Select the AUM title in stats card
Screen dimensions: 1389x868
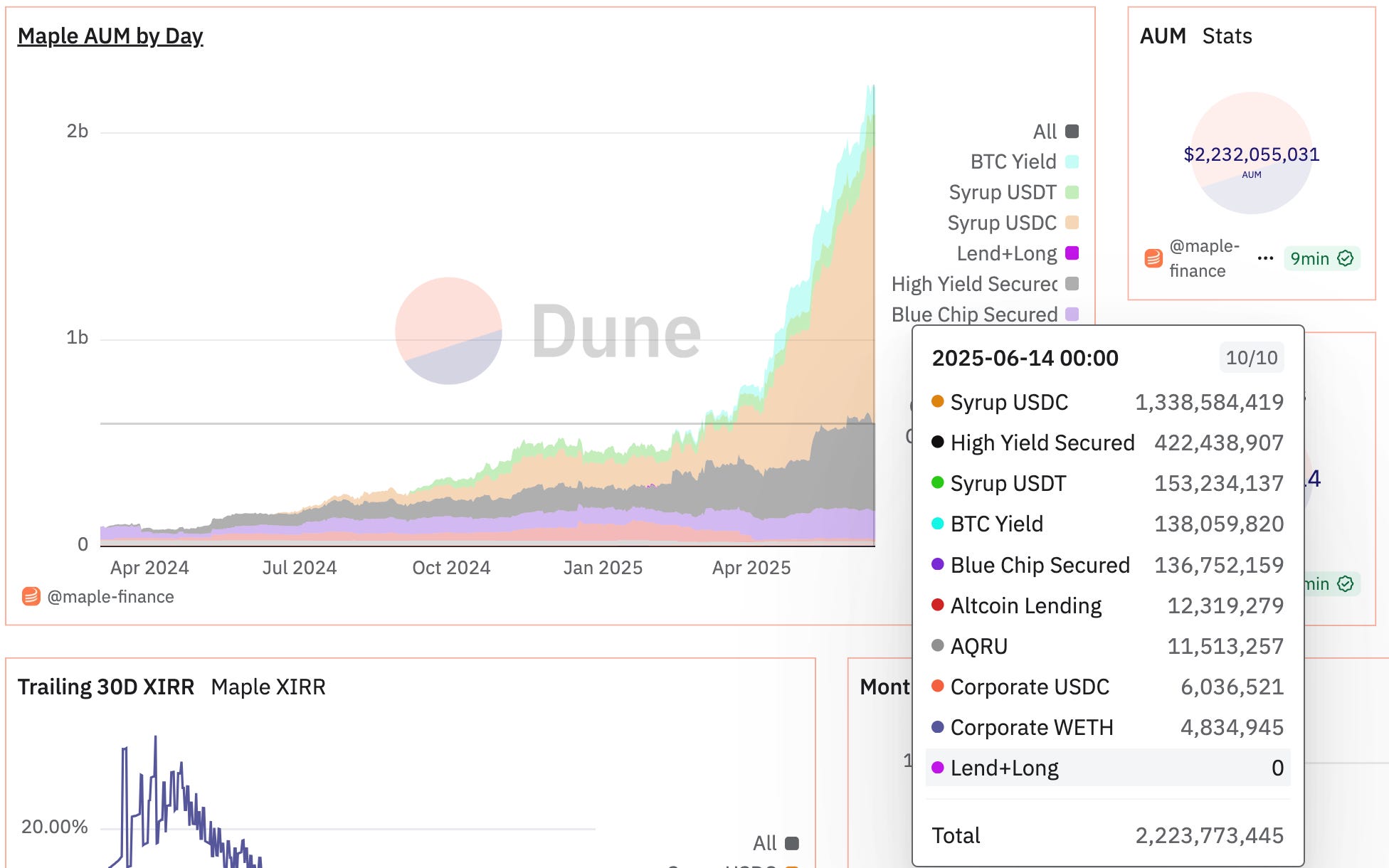1163,36
